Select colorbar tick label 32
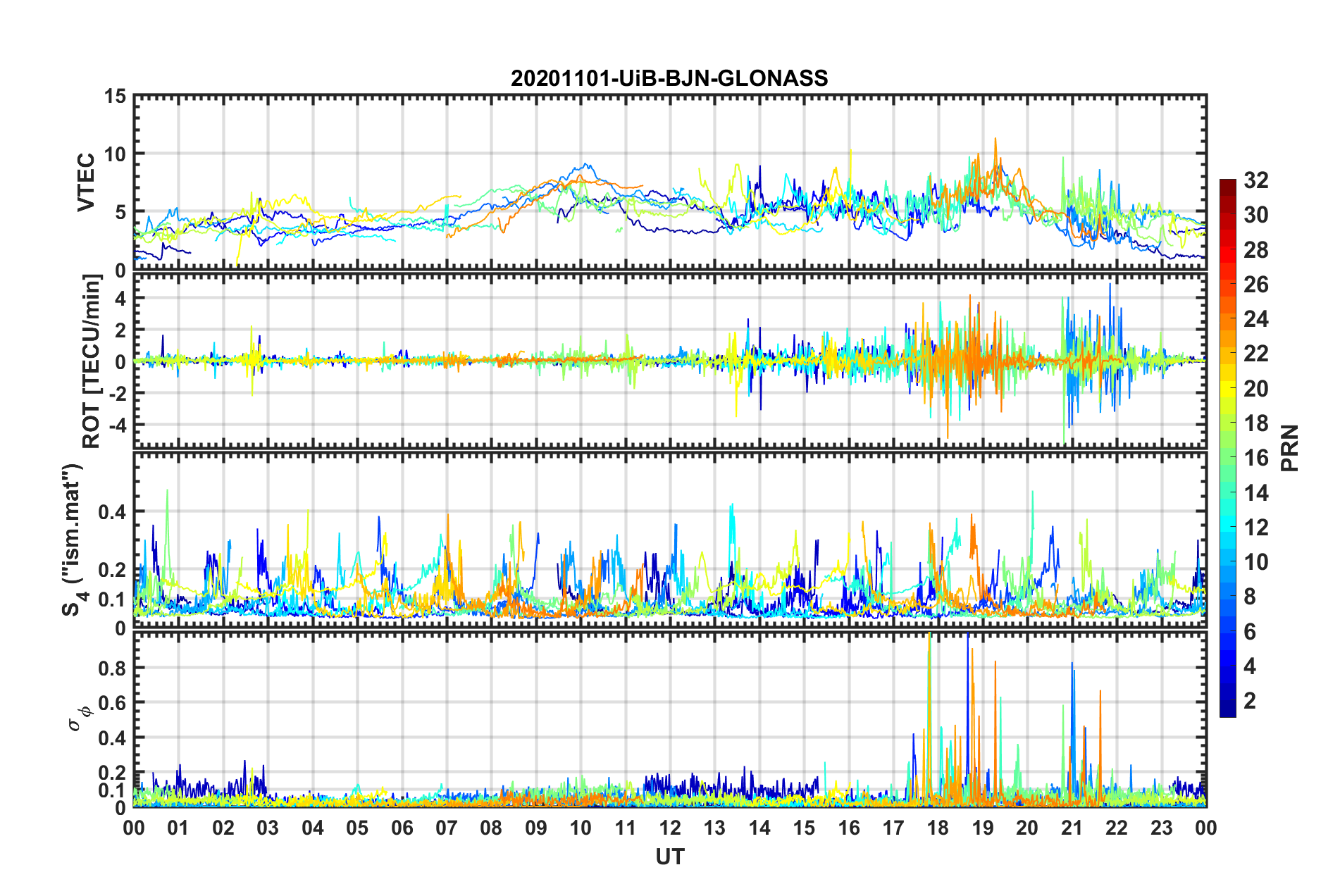This screenshot has width=1340, height=896. pos(1255,180)
